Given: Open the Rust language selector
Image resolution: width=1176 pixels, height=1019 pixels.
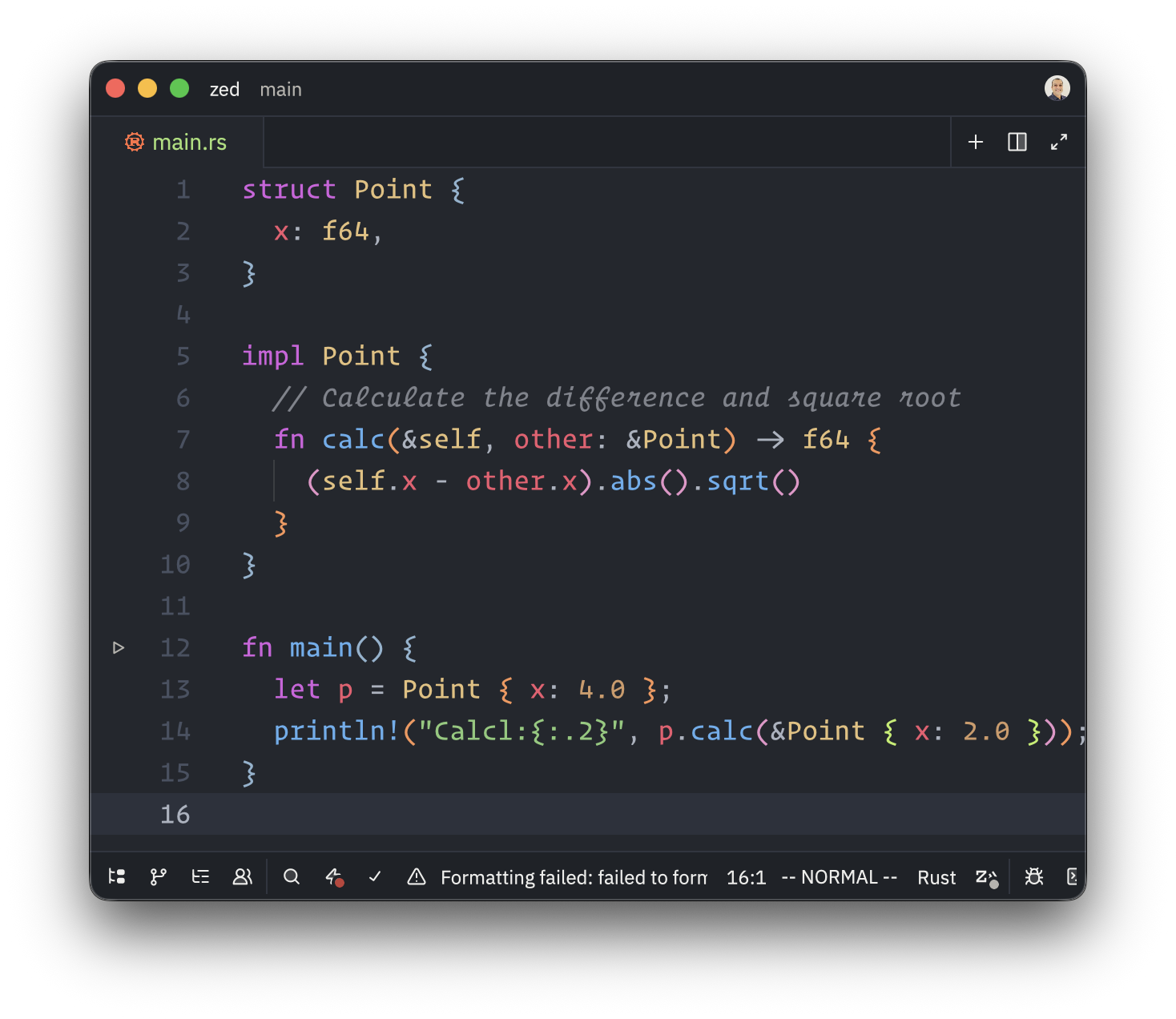Looking at the screenshot, I should (x=936, y=877).
